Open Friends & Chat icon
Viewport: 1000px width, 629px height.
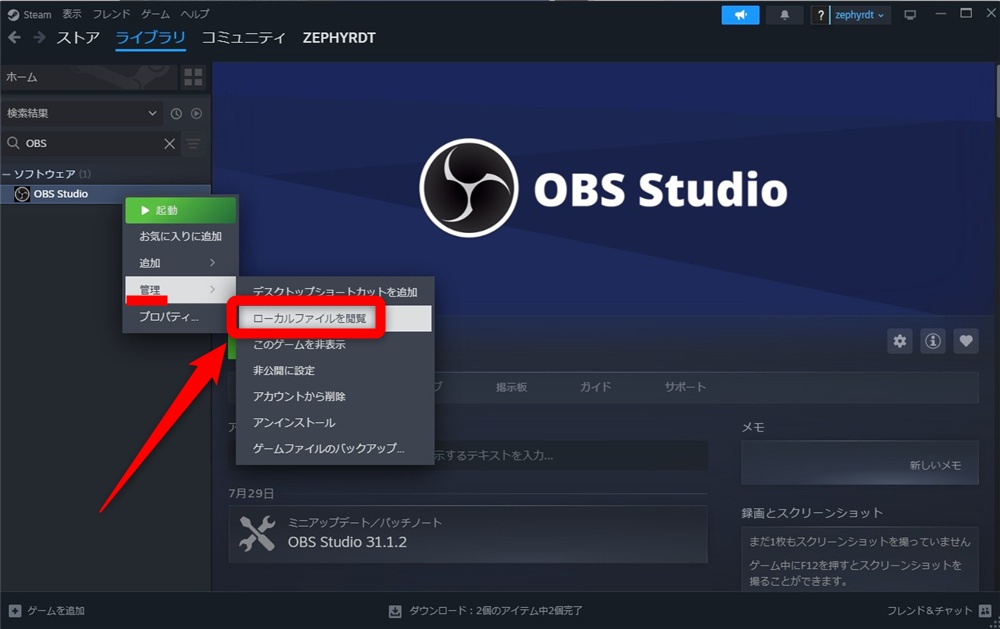coord(985,610)
